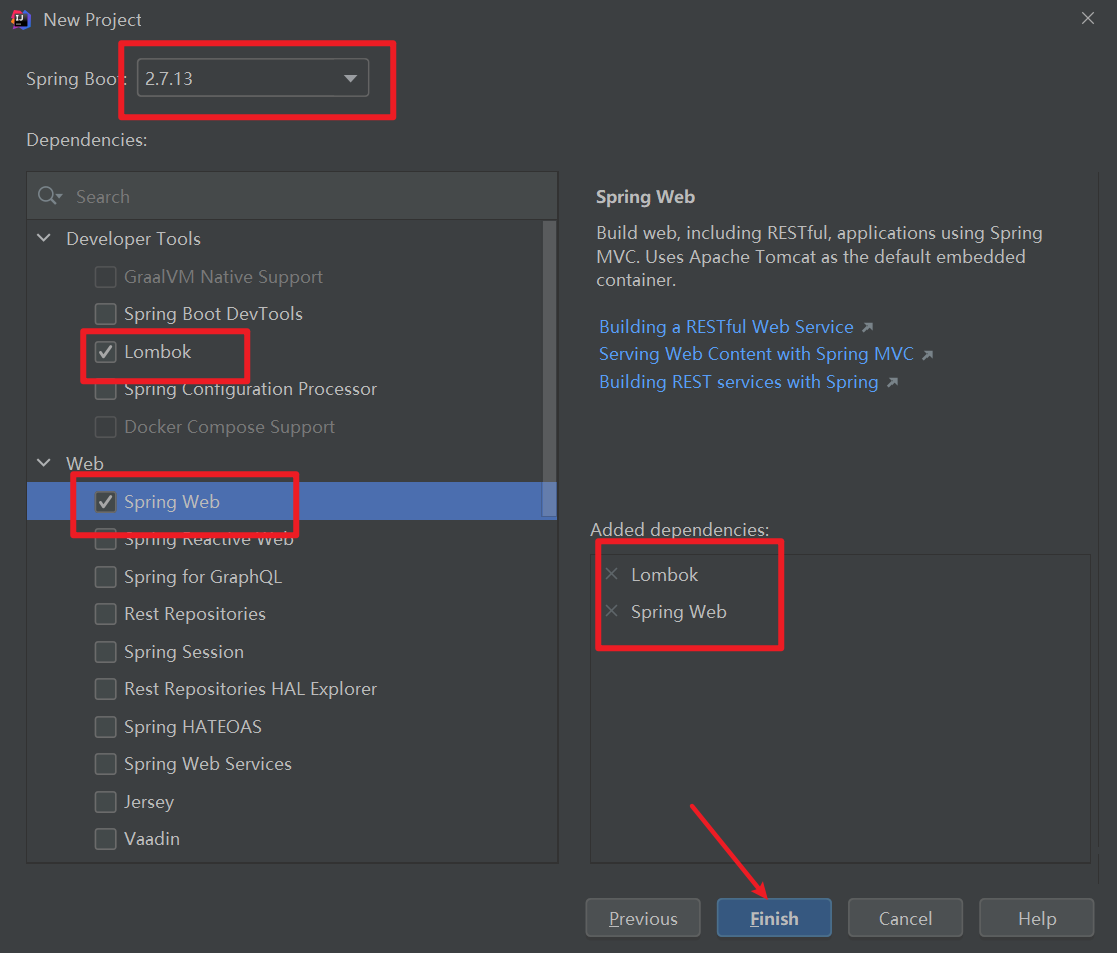1117x953 pixels.
Task: Go back with Previous button
Action: click(643, 918)
